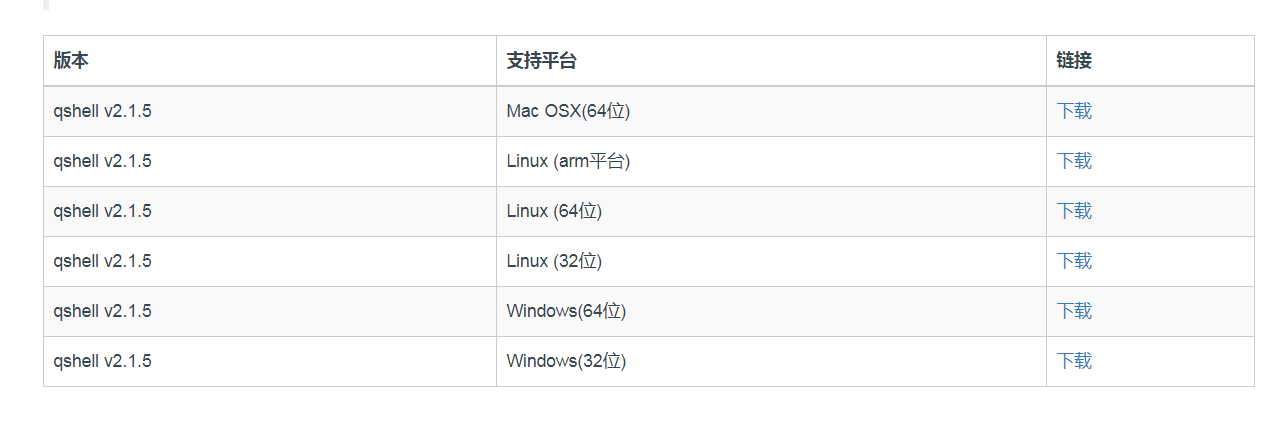The image size is (1274, 425).
Task: Click the 下载 link for Mac OSX(64位)
Action: (x=1074, y=111)
